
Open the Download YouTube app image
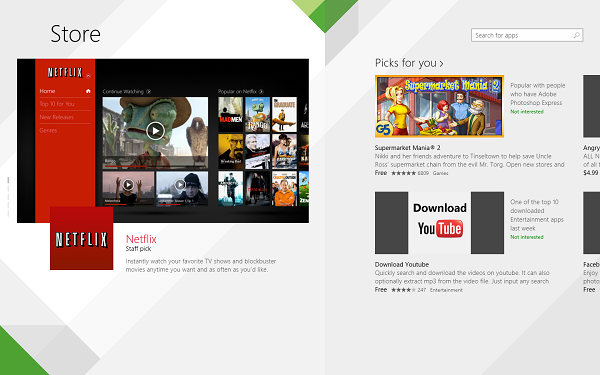[x=439, y=223]
